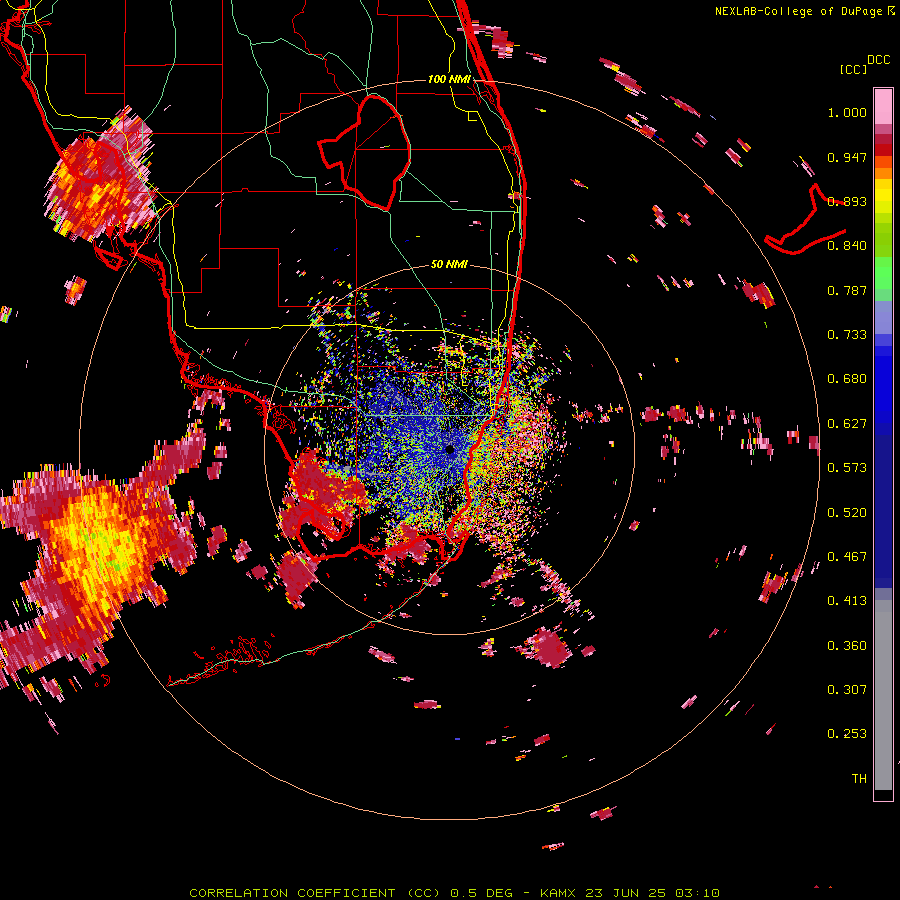Select the 0.520 scale value
The width and height of the screenshot is (900, 900).
(847, 512)
